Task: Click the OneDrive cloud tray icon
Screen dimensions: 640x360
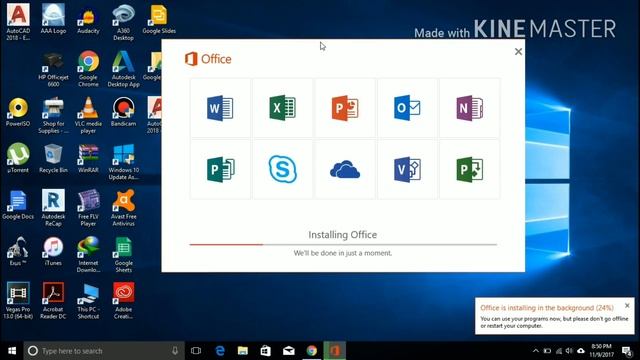Action: [580, 351]
